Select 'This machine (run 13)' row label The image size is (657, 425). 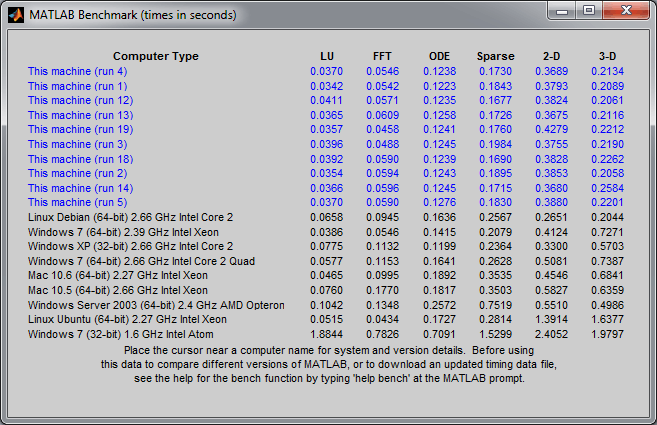tap(80, 115)
